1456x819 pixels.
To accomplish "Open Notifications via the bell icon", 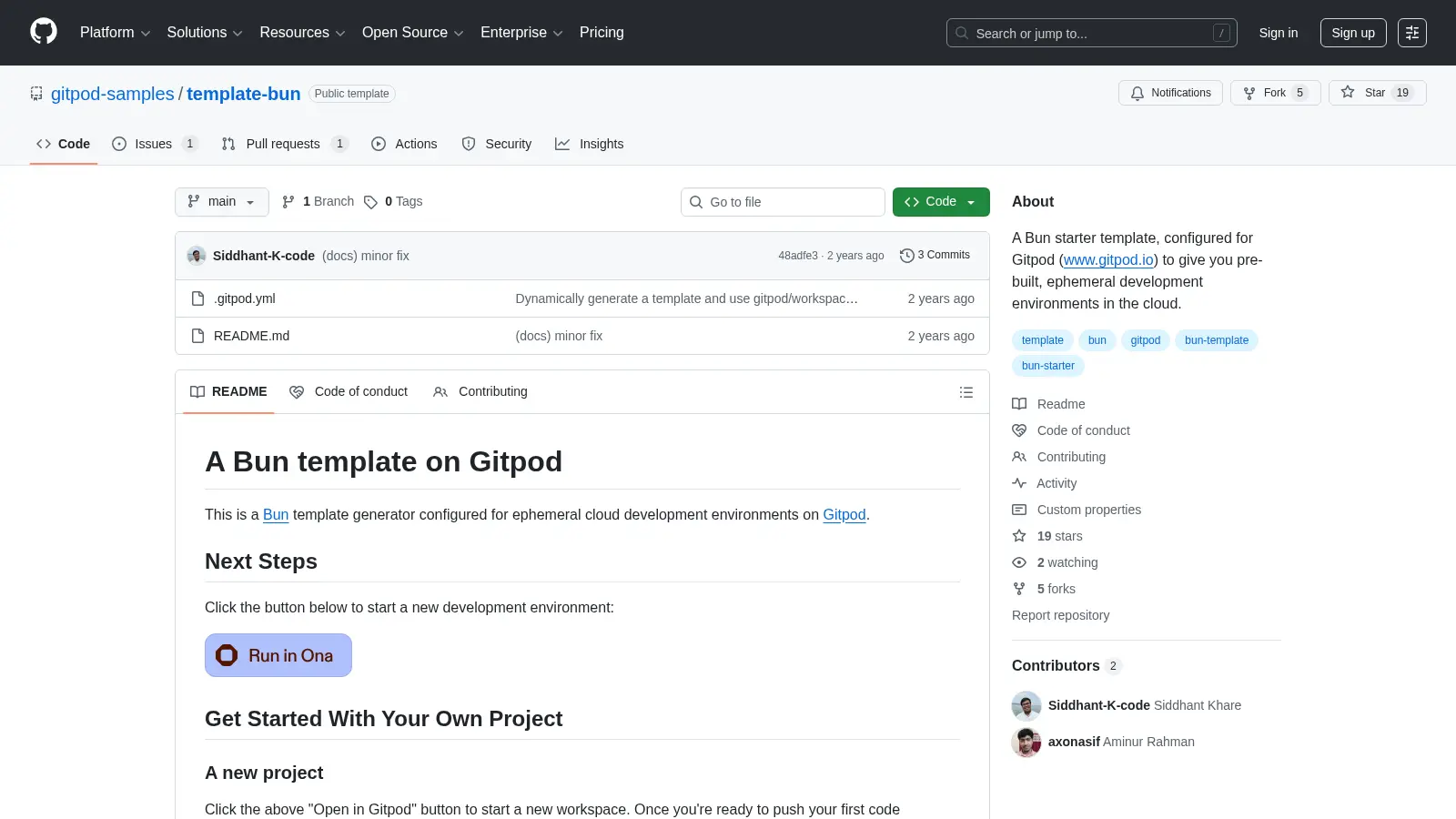I will pos(1137,93).
